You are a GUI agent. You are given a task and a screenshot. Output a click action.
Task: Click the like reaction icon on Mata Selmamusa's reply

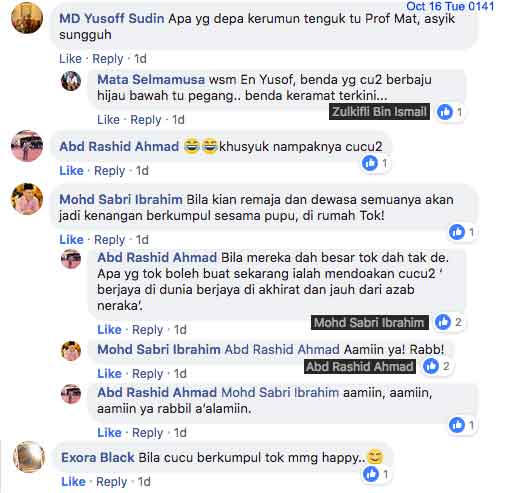click(445, 112)
